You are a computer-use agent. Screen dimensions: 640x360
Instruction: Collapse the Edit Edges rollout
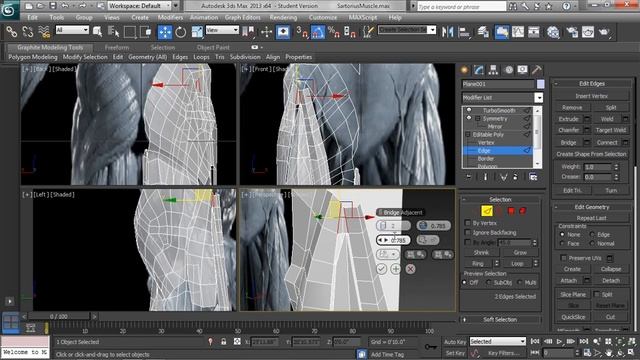click(x=591, y=83)
